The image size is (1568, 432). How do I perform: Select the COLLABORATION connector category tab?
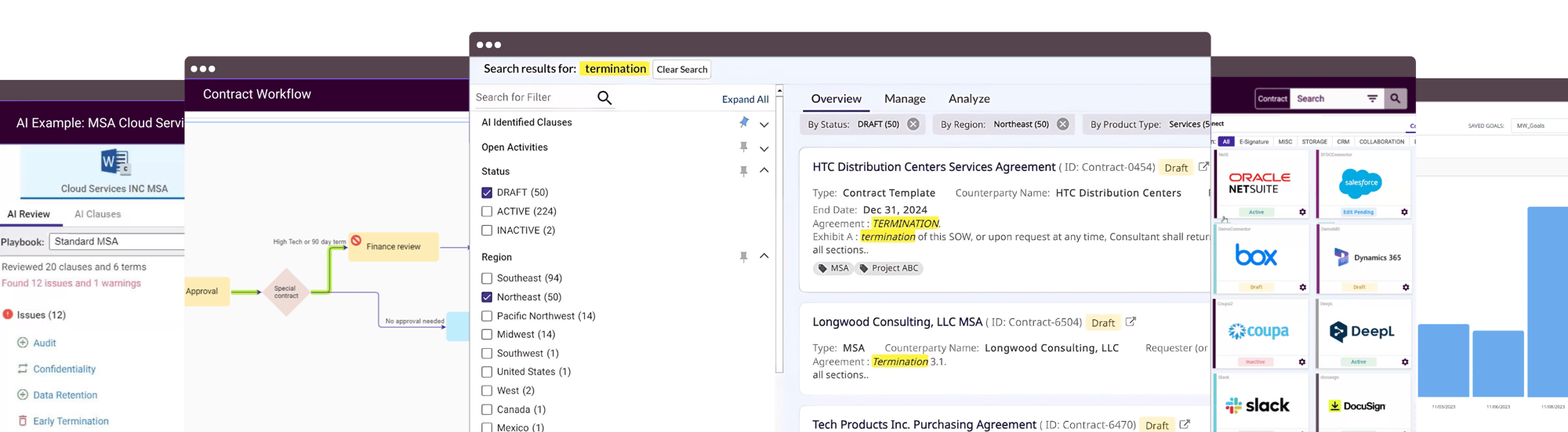(1381, 142)
